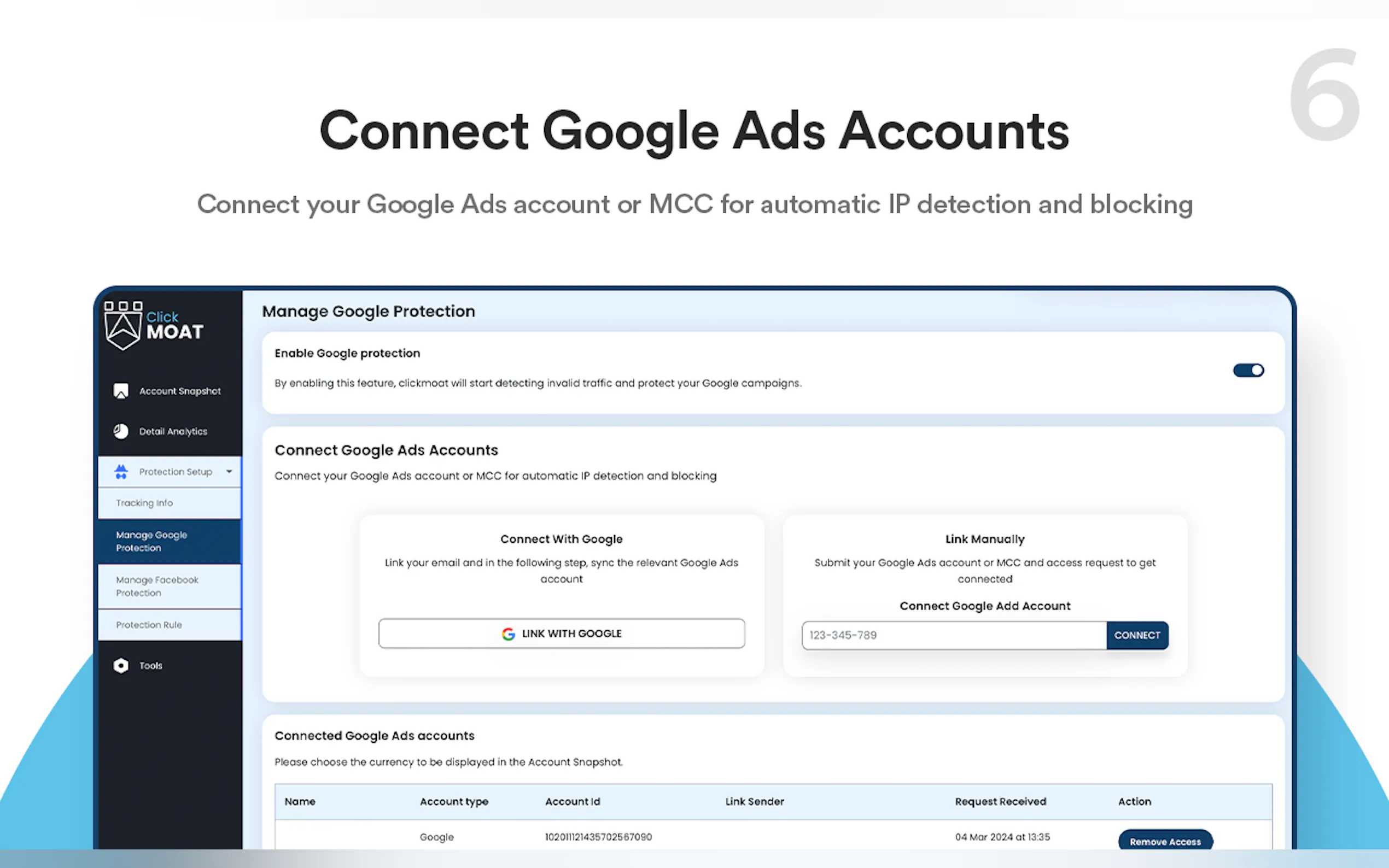Click the Google G logo icon
The height and width of the screenshot is (868, 1389).
pyautogui.click(x=508, y=634)
